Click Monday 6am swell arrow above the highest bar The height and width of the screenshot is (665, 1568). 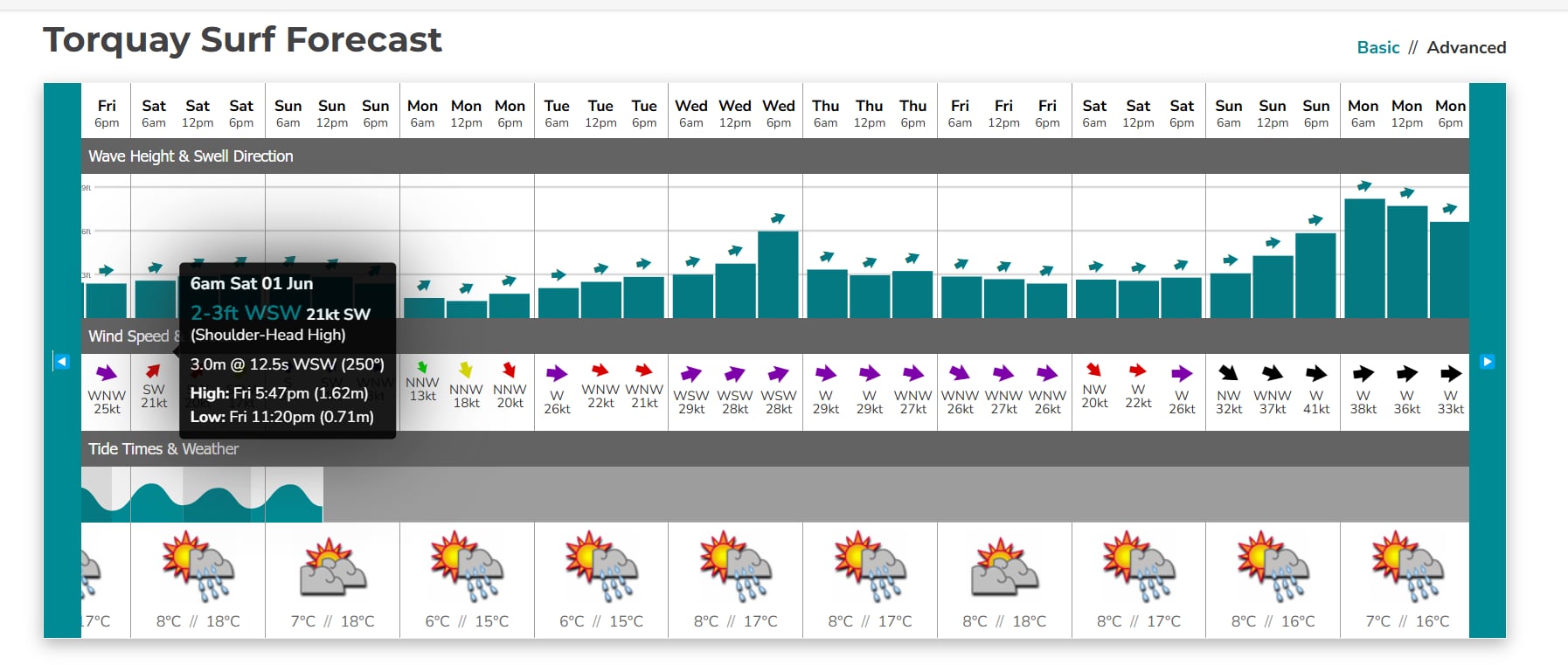click(1363, 185)
